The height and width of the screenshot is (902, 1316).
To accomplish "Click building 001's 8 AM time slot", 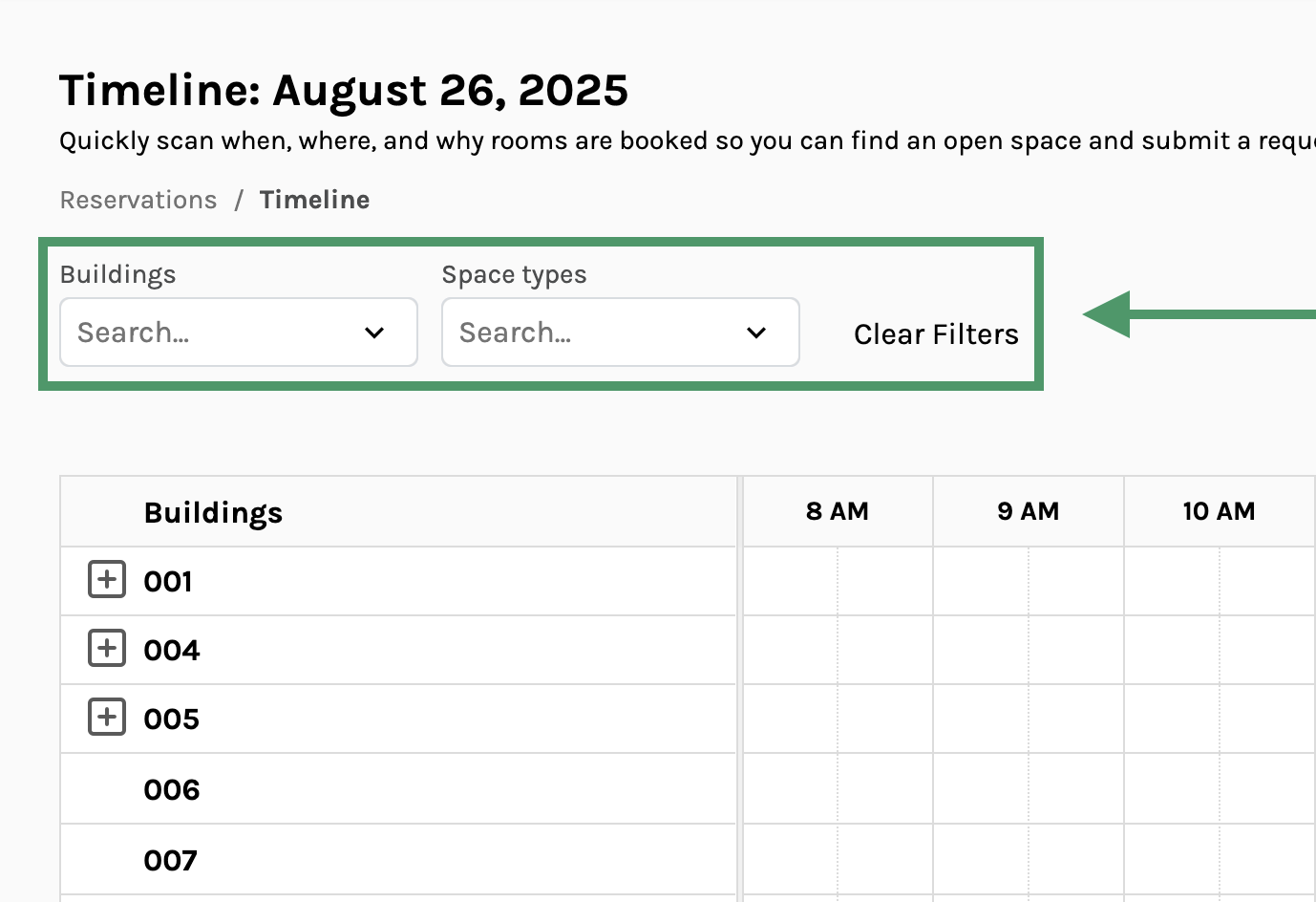I will coord(838,581).
